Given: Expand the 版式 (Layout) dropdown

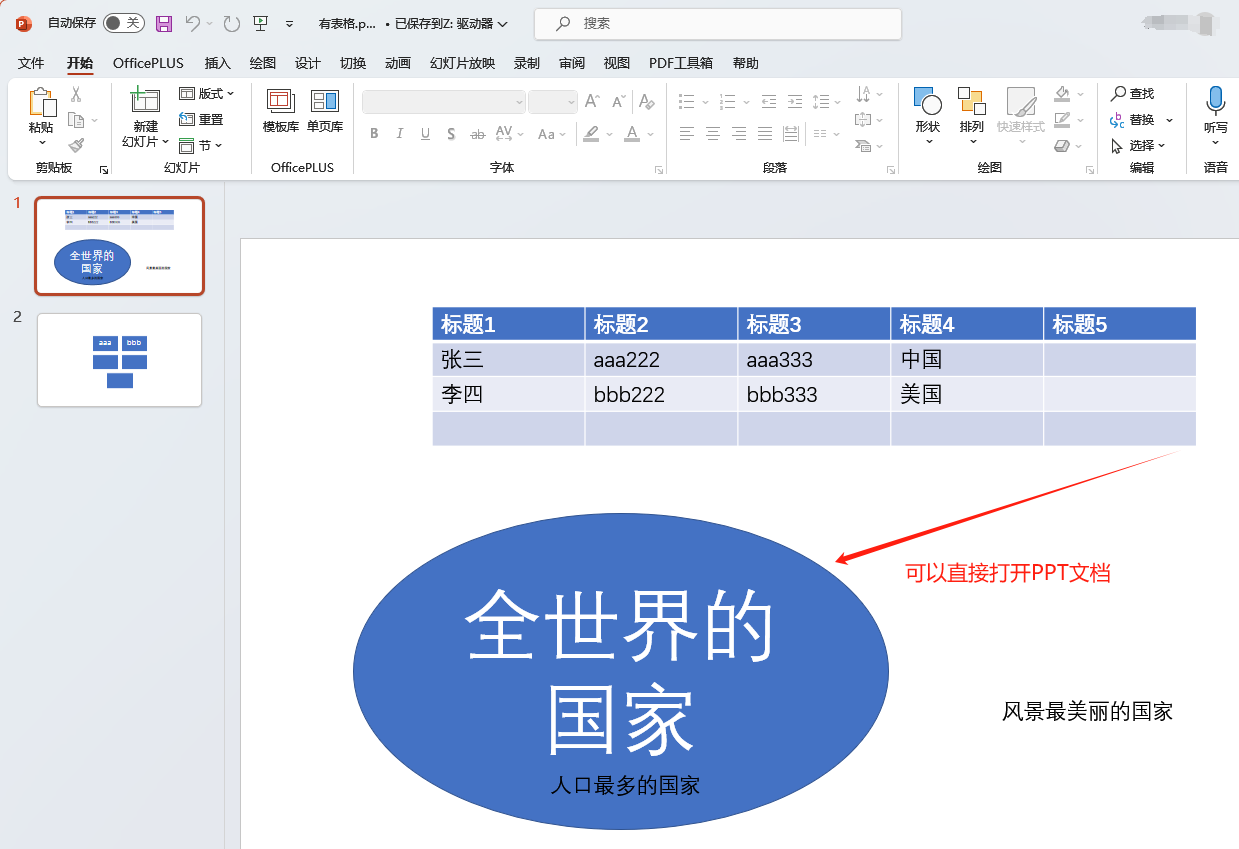Looking at the screenshot, I should click(x=207, y=93).
